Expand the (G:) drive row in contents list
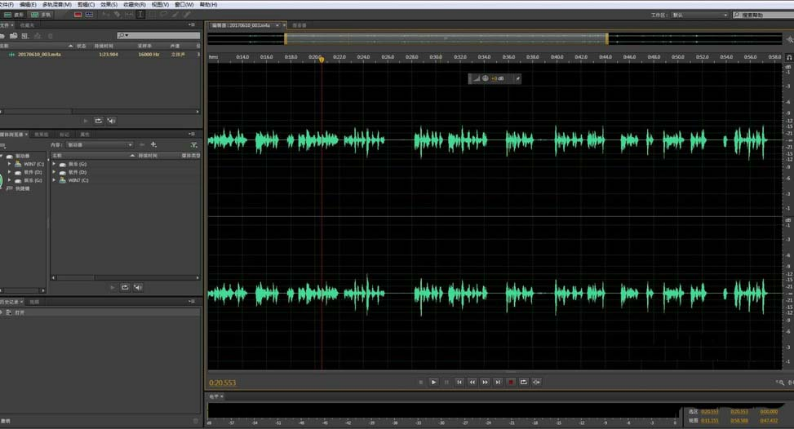Image resolution: width=794 pixels, height=429 pixels. click(54, 164)
